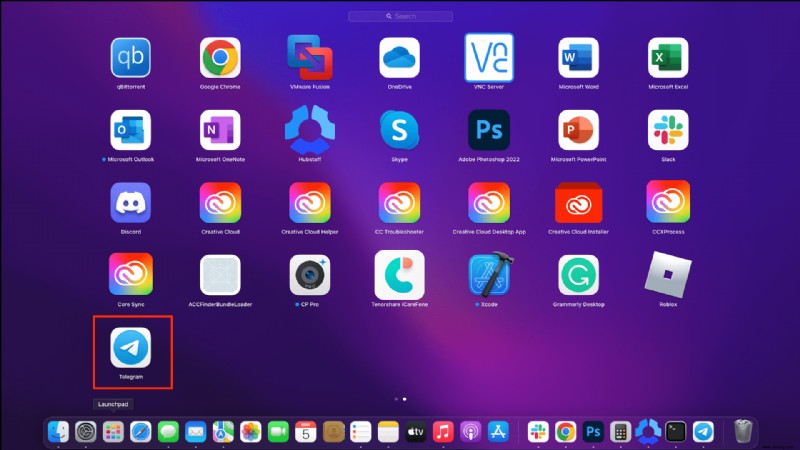Open CCXProcess app
The image size is (800, 450).
click(668, 202)
